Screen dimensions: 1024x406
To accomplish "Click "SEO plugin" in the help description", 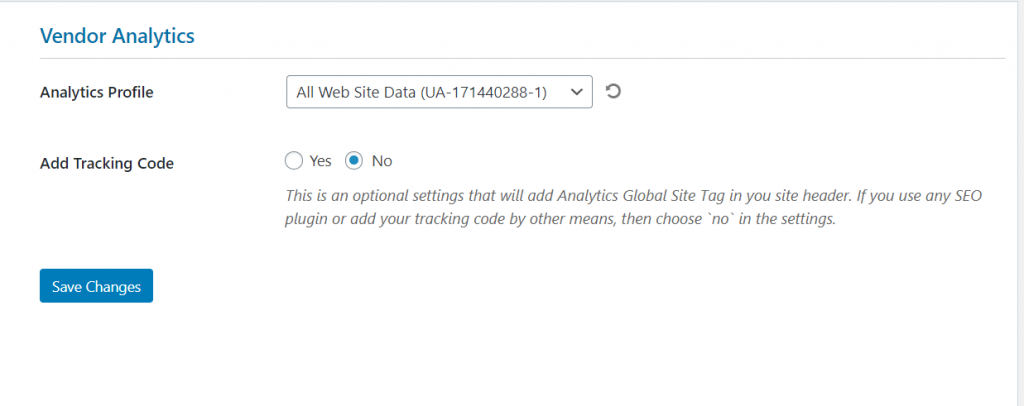I will click(x=972, y=196).
